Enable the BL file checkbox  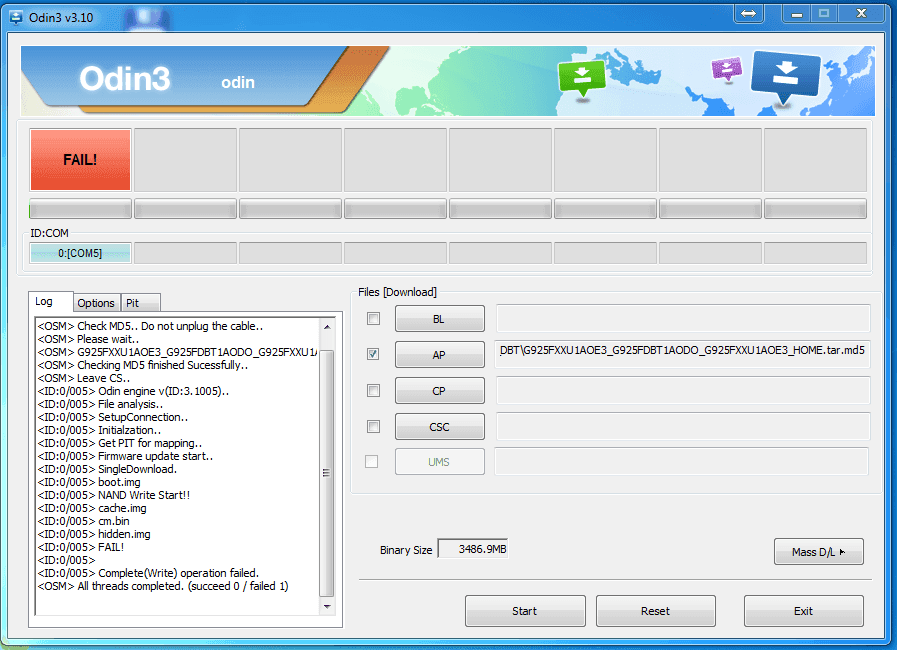point(374,319)
